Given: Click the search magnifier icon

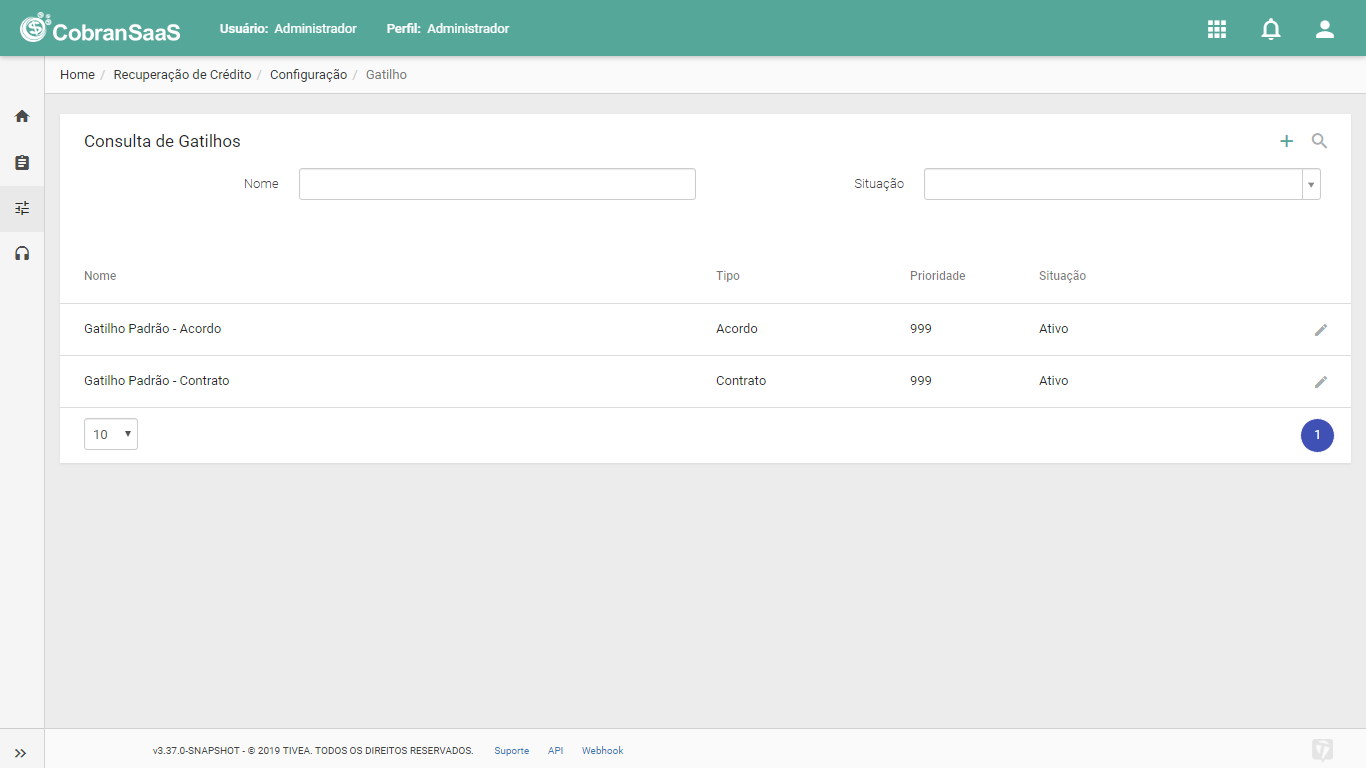Looking at the screenshot, I should 1320,141.
